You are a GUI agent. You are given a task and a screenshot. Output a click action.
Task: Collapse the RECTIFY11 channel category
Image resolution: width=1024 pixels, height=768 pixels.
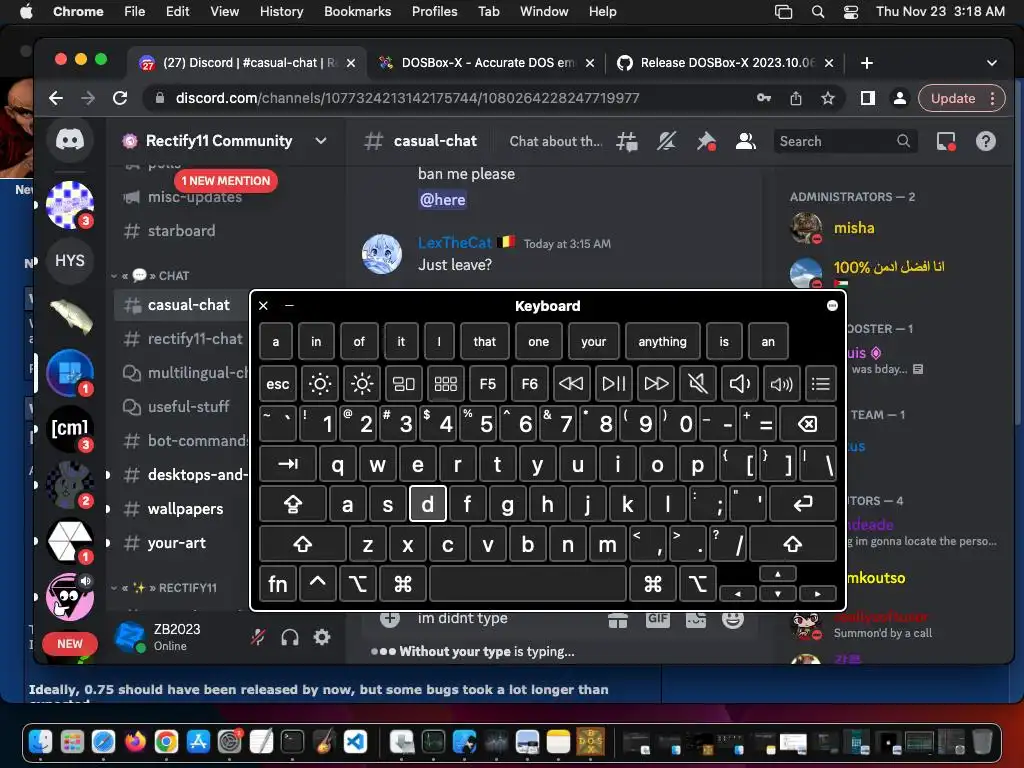(x=165, y=588)
